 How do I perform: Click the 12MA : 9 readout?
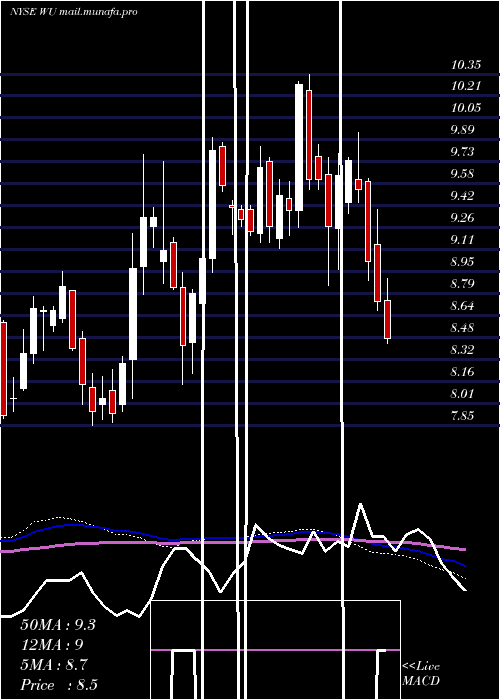point(52,645)
